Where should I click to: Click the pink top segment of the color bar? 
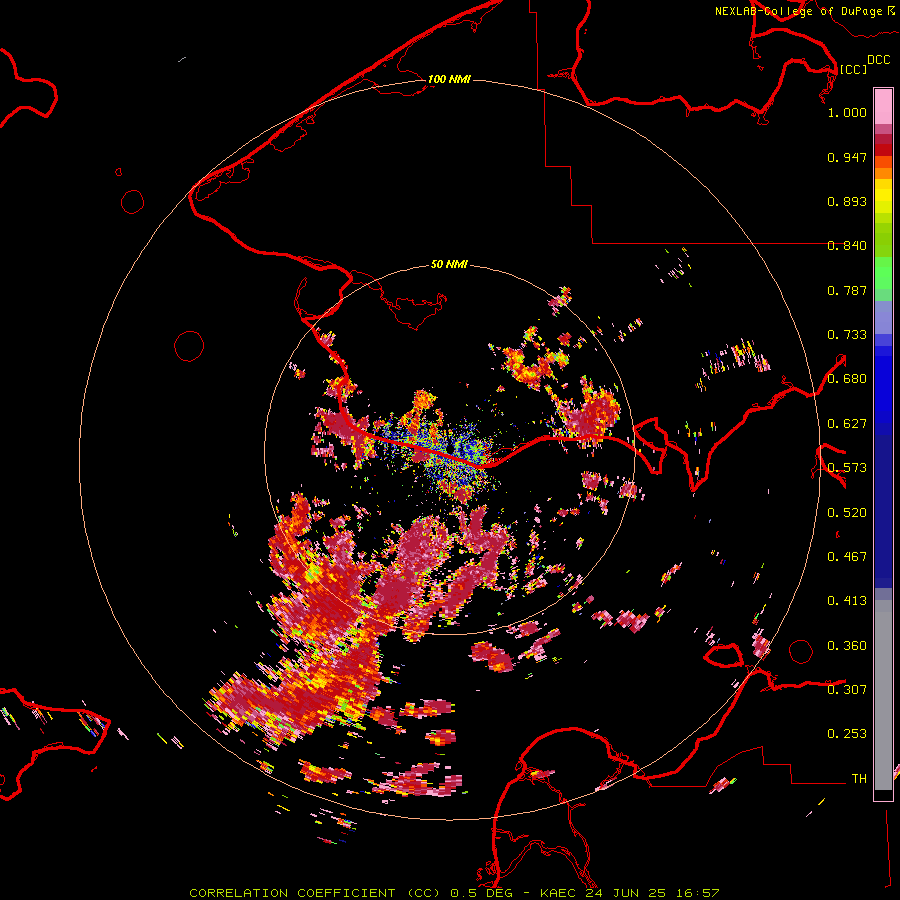pos(883,106)
